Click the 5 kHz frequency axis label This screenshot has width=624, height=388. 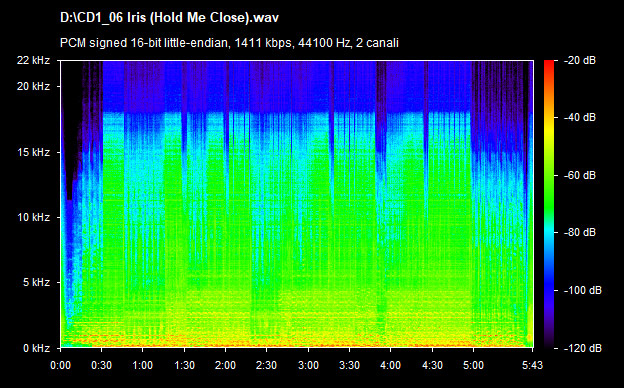click(36, 283)
